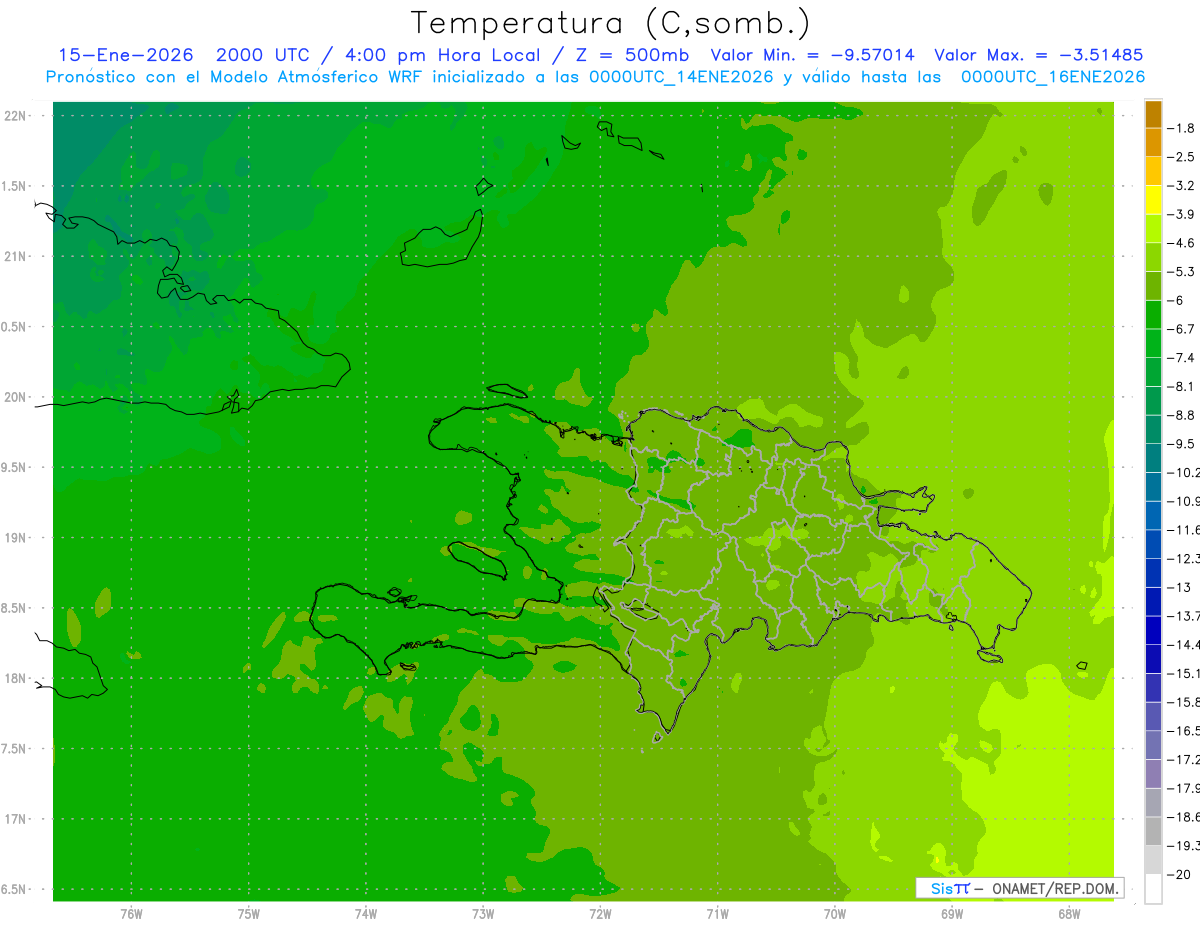Click the longitude label "68W"

1068,915
